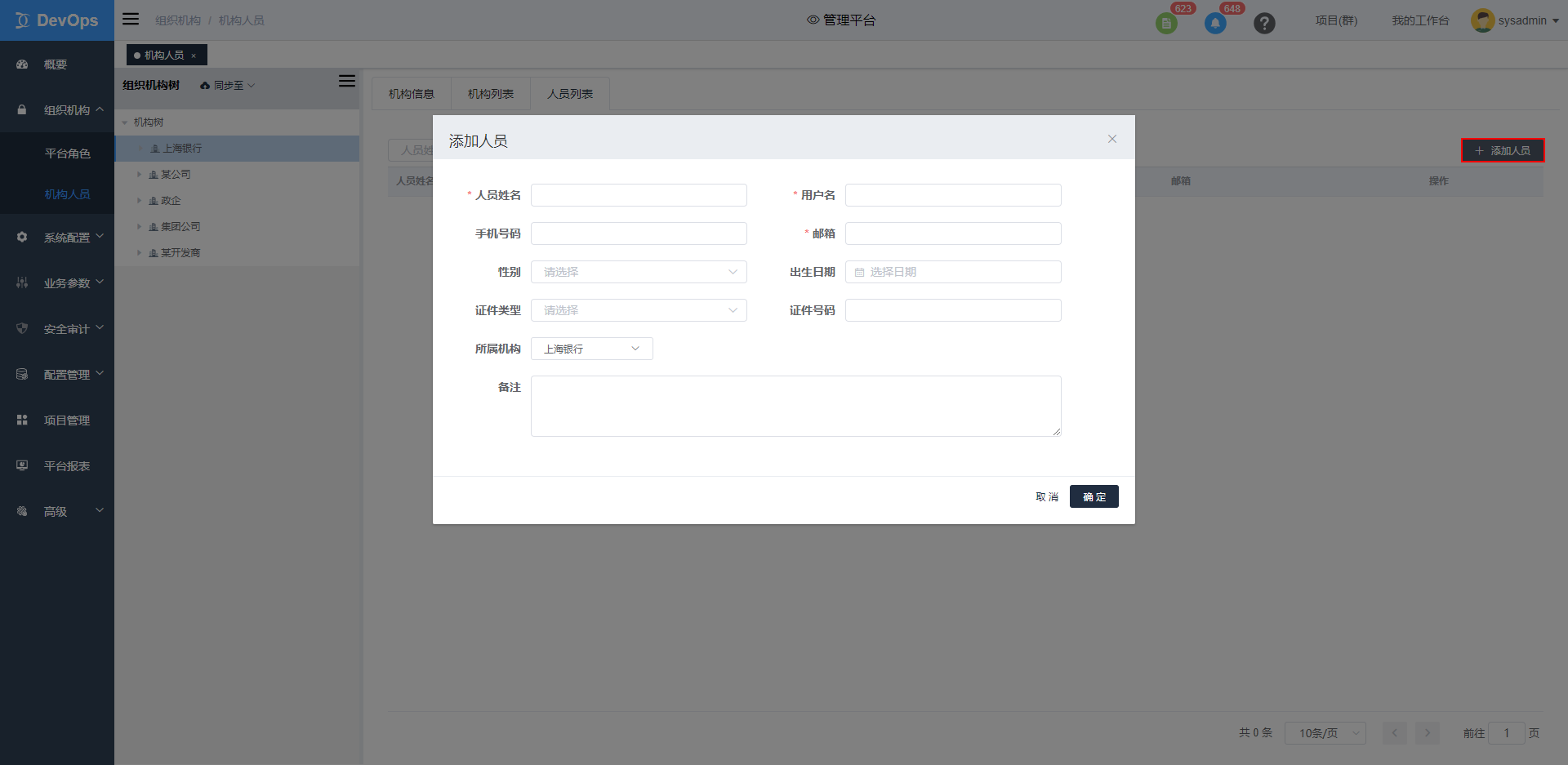The height and width of the screenshot is (765, 1568).
Task: Open the 概要 sidebar item
Action: 57,64
